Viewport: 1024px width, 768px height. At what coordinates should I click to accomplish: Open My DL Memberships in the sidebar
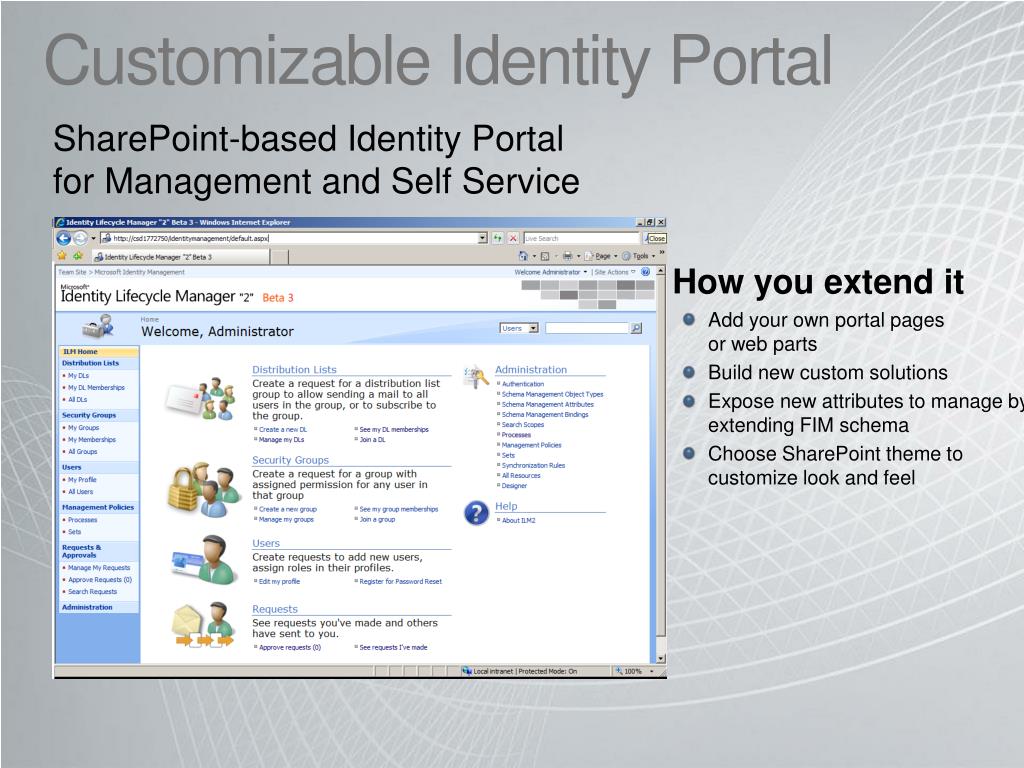(96, 388)
